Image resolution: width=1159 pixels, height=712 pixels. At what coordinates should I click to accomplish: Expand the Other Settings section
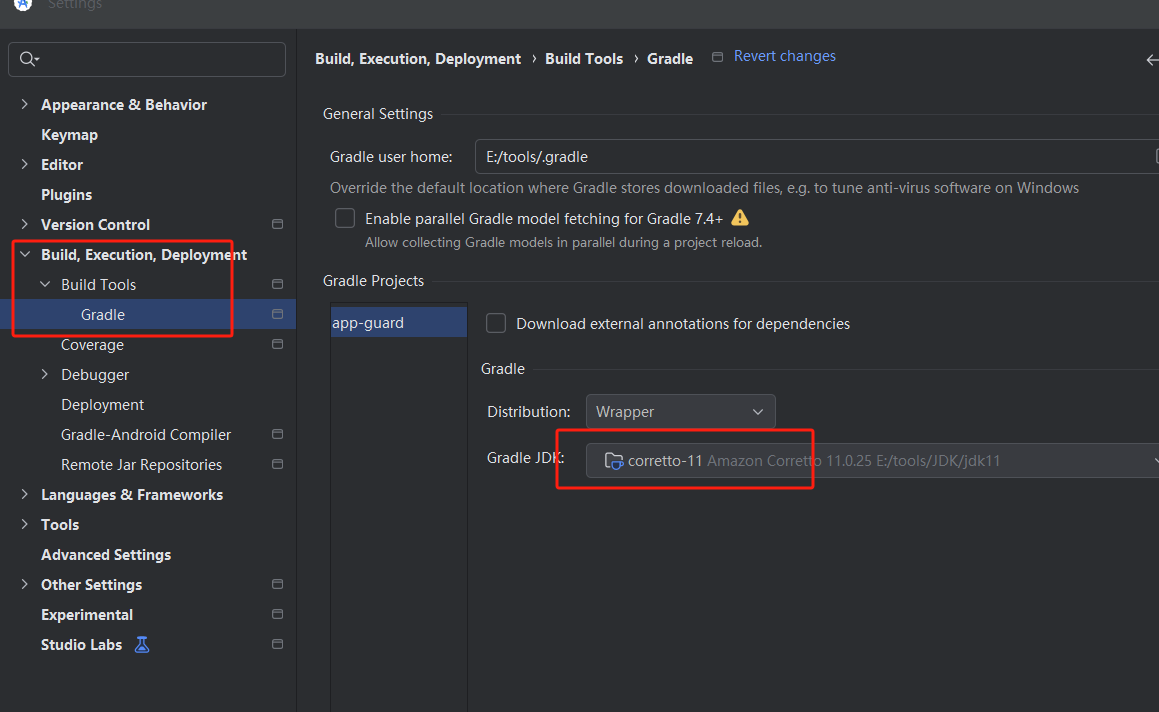click(x=24, y=584)
